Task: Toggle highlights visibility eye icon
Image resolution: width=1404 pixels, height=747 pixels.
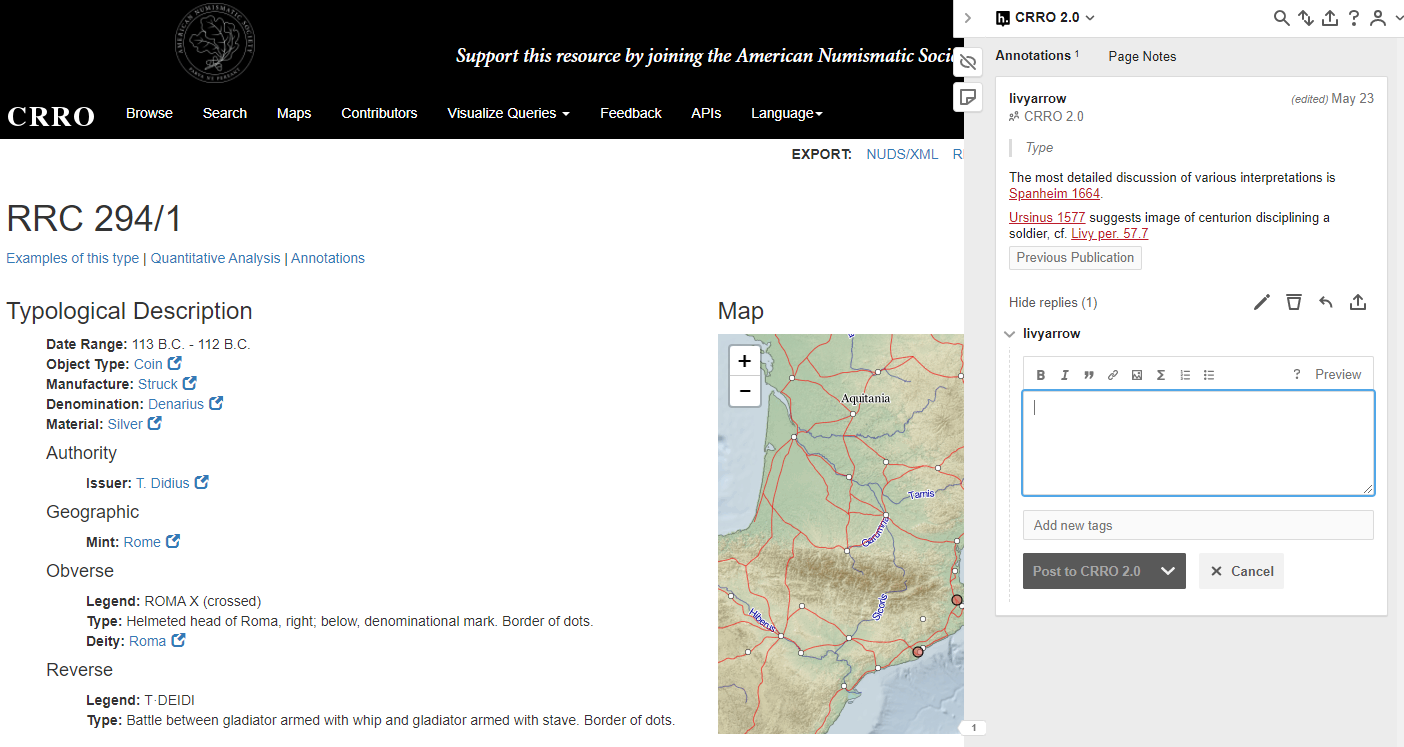Action: tap(967, 63)
